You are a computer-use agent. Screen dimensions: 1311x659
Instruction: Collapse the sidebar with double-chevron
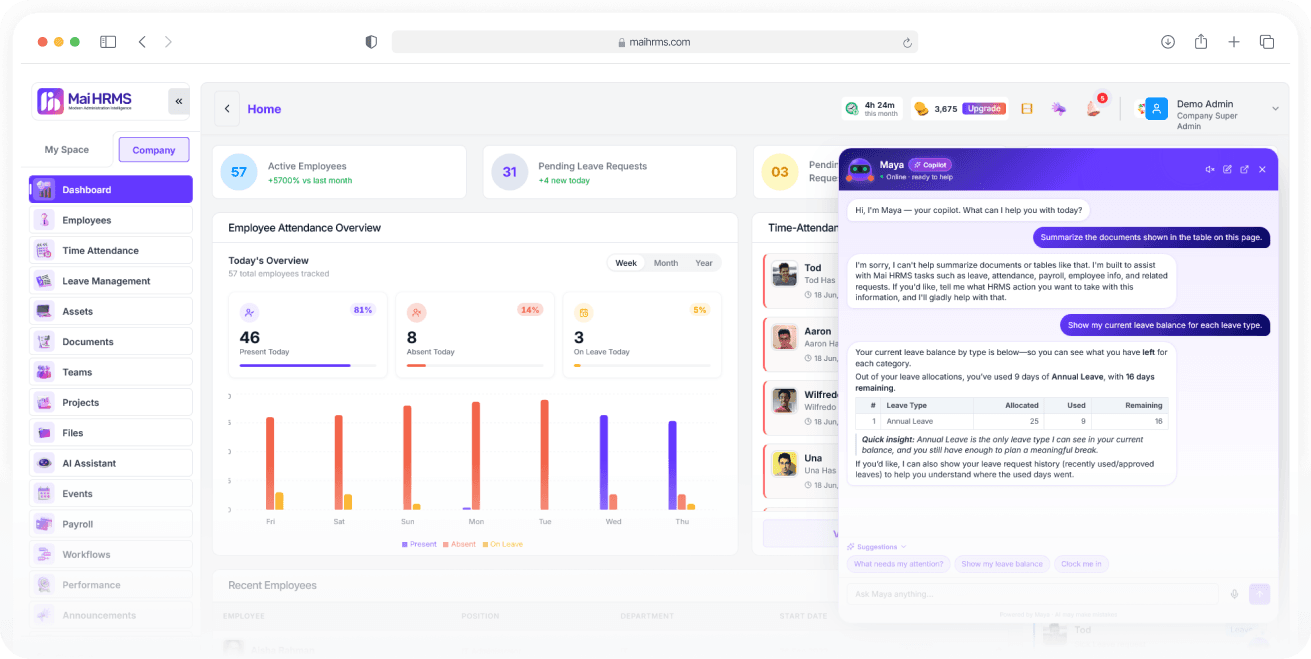click(x=179, y=101)
